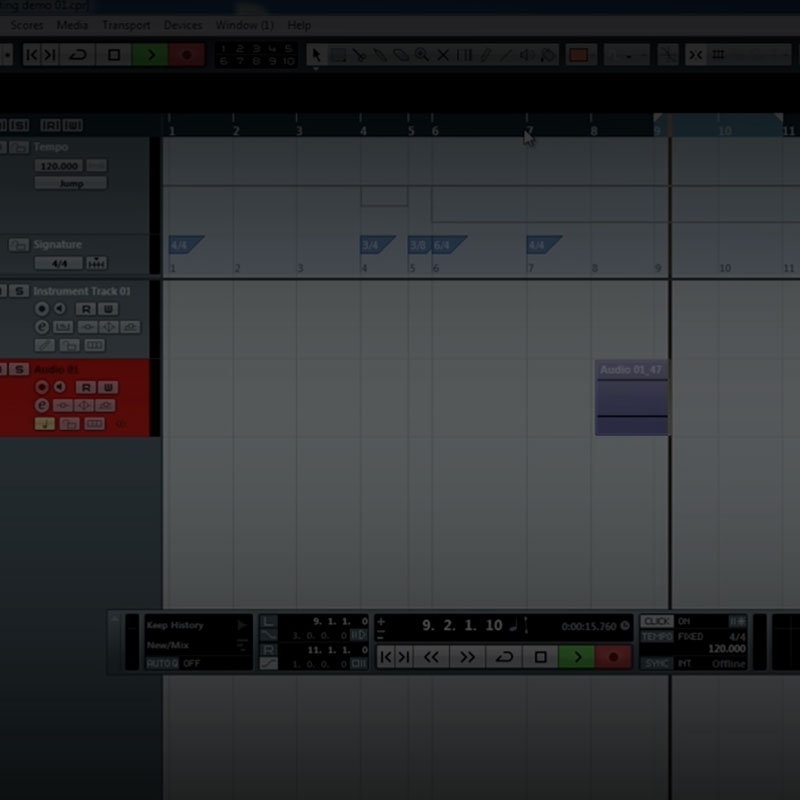Rewind using transport panel button
Image resolution: width=800 pixels, height=800 pixels.
coord(431,657)
